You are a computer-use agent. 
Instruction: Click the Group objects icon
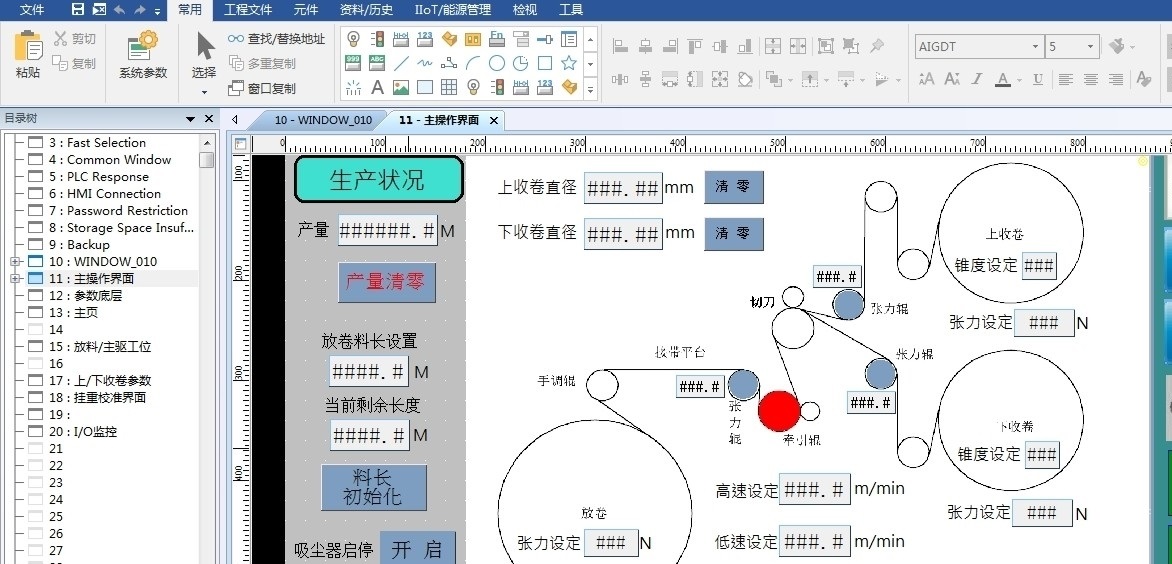826,46
